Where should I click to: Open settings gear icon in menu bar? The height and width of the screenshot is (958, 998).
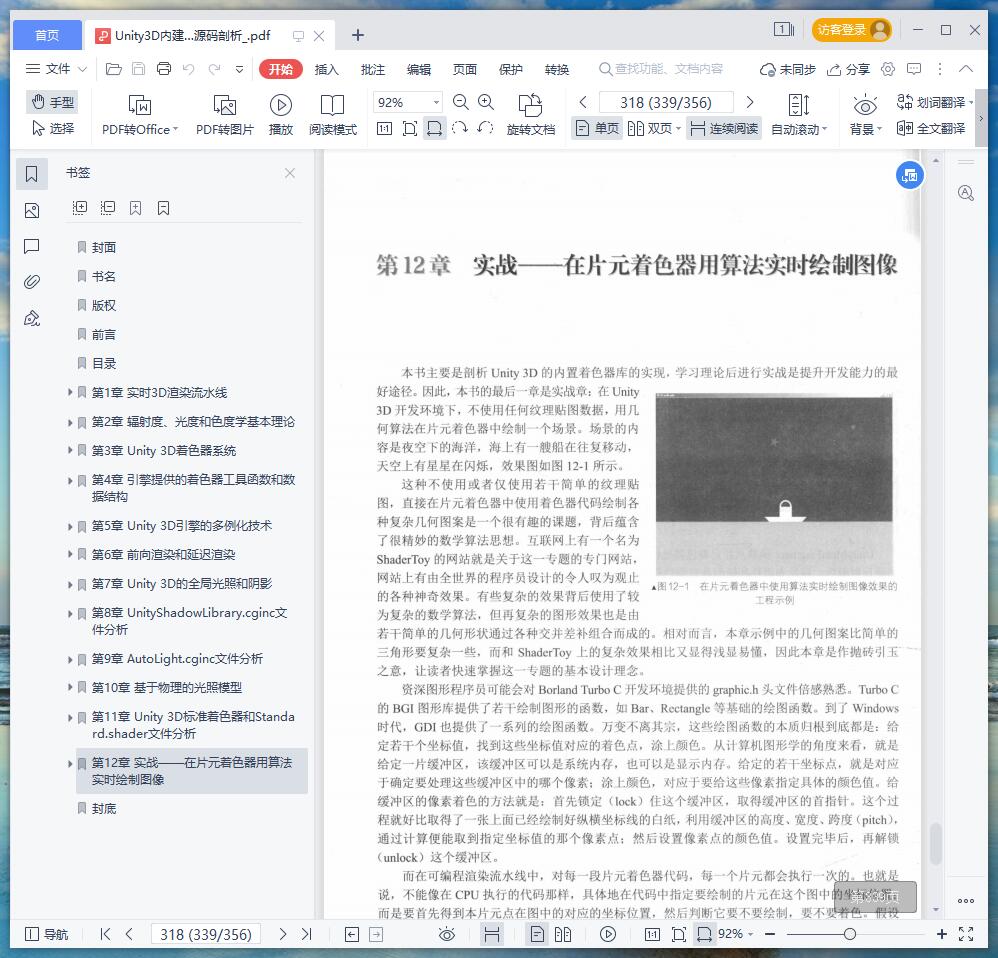coord(888,69)
